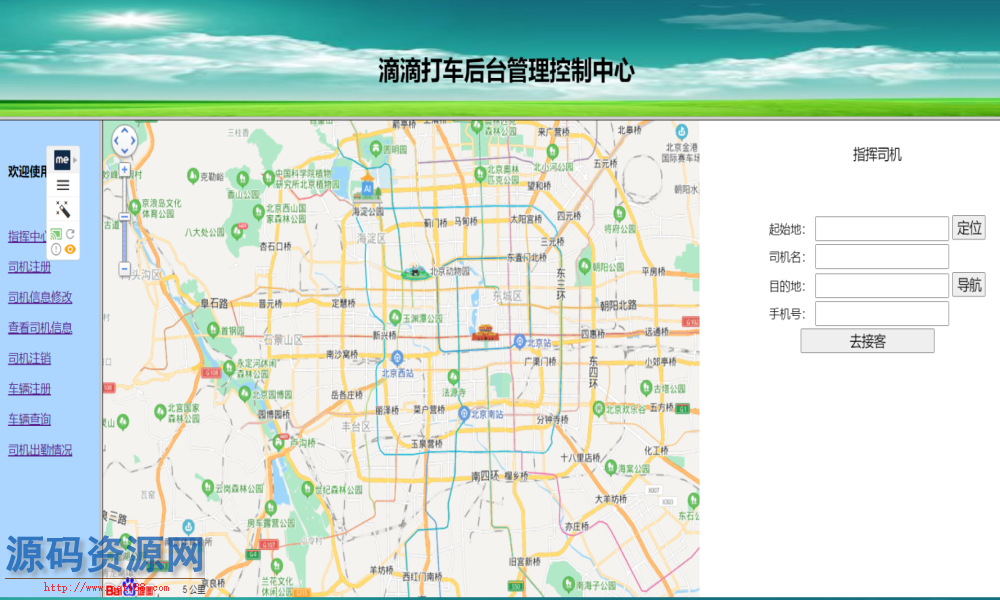Click the refresh icon in floating toolbar
Viewport: 1000px width, 600px height.
pyautogui.click(x=70, y=234)
